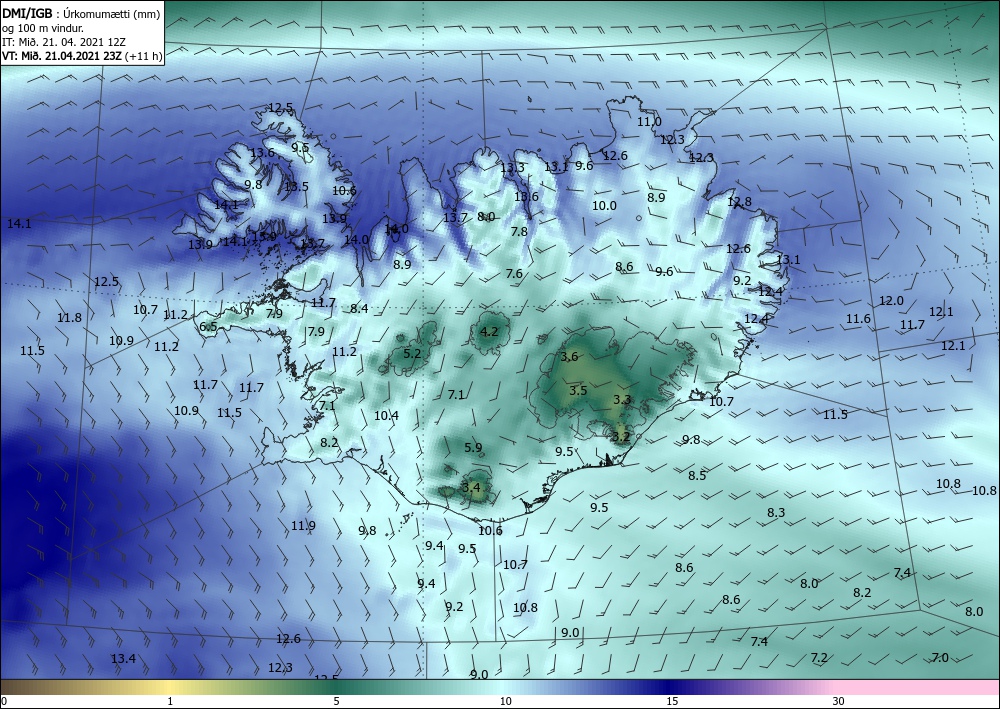Click the 7.2 value on the map

point(819,657)
